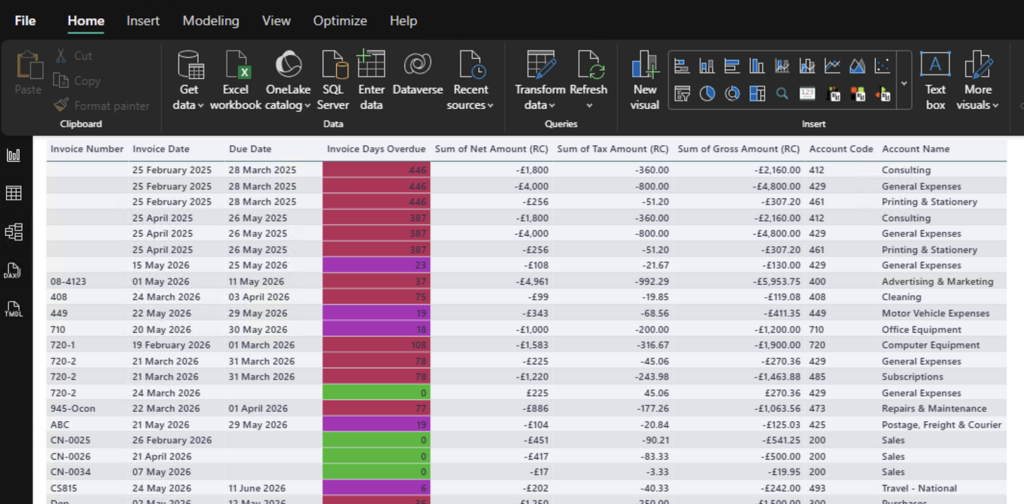Select the 945-Ocon invoice number cell
The height and width of the screenshot is (504, 1024).
(x=88, y=409)
